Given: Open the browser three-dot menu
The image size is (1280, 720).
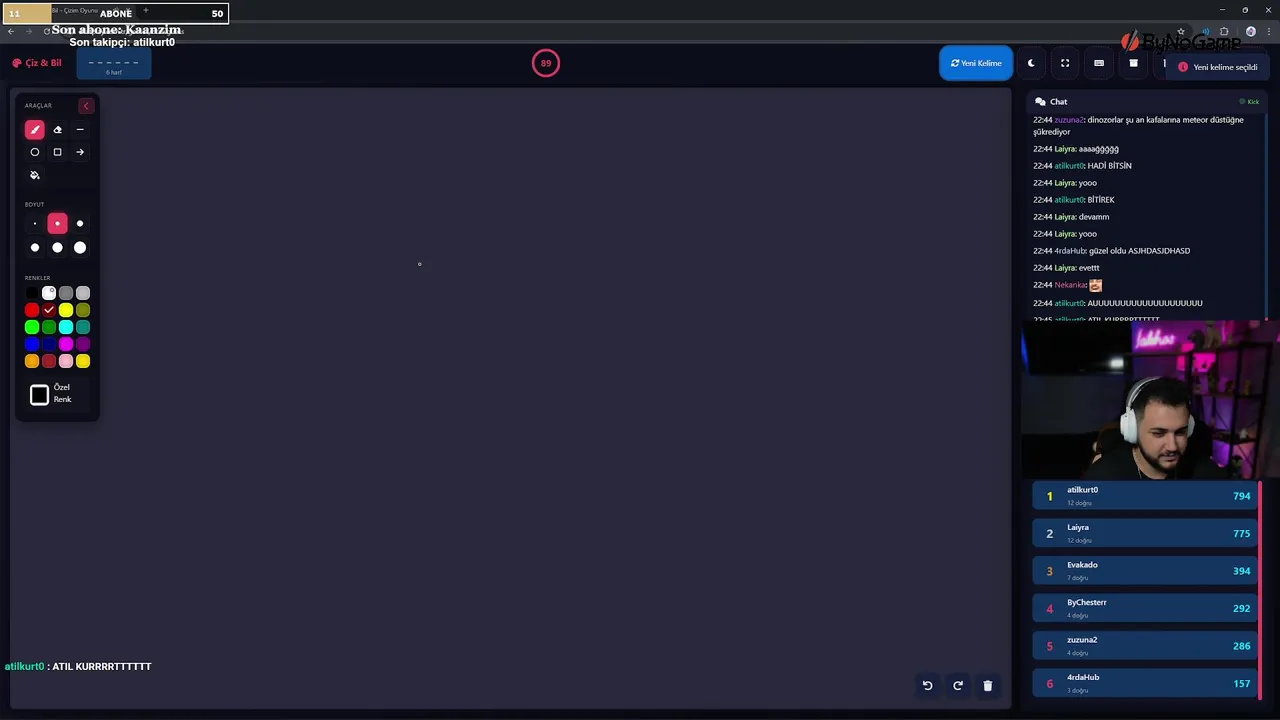Looking at the screenshot, I should pos(1269,31).
